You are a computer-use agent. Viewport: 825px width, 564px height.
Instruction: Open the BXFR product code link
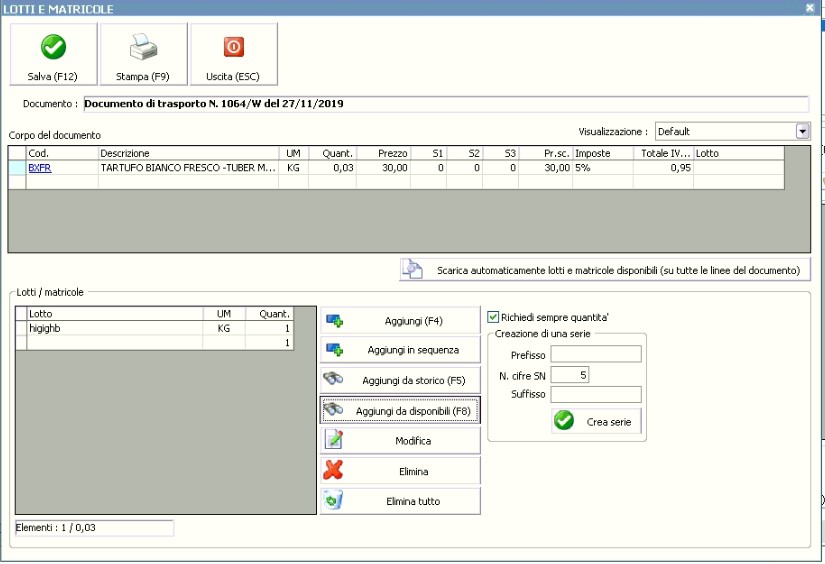coord(40,168)
